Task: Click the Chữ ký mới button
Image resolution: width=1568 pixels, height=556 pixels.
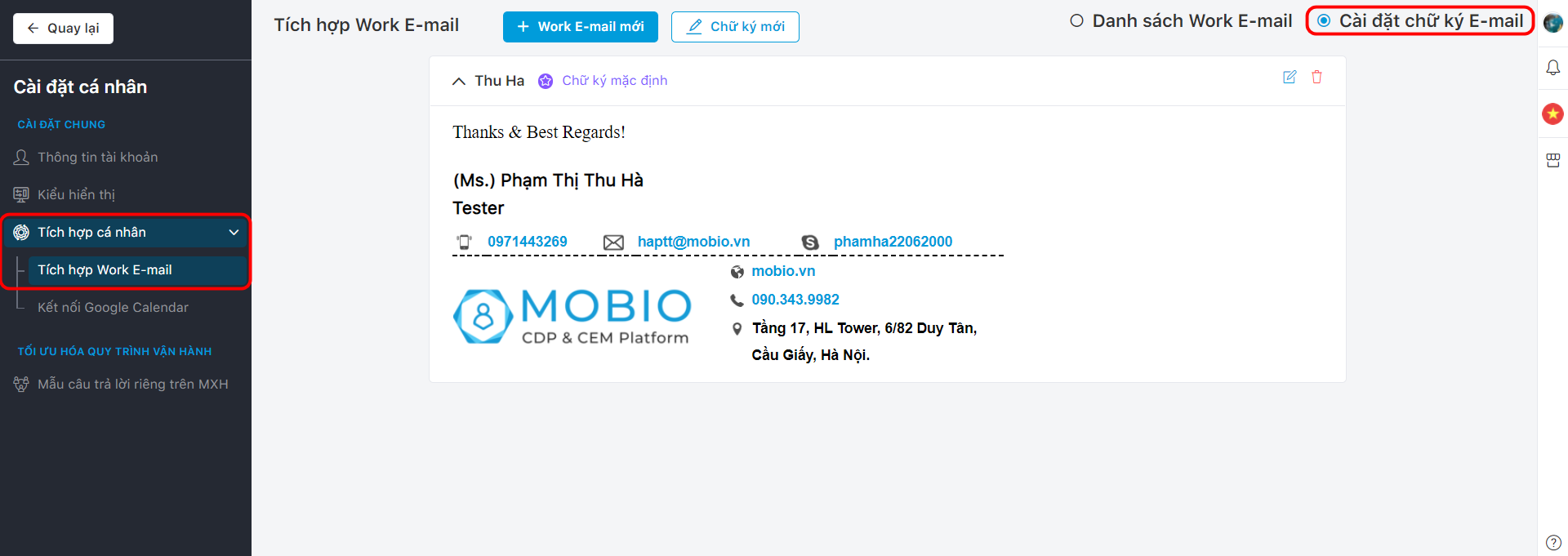Action: click(x=735, y=26)
